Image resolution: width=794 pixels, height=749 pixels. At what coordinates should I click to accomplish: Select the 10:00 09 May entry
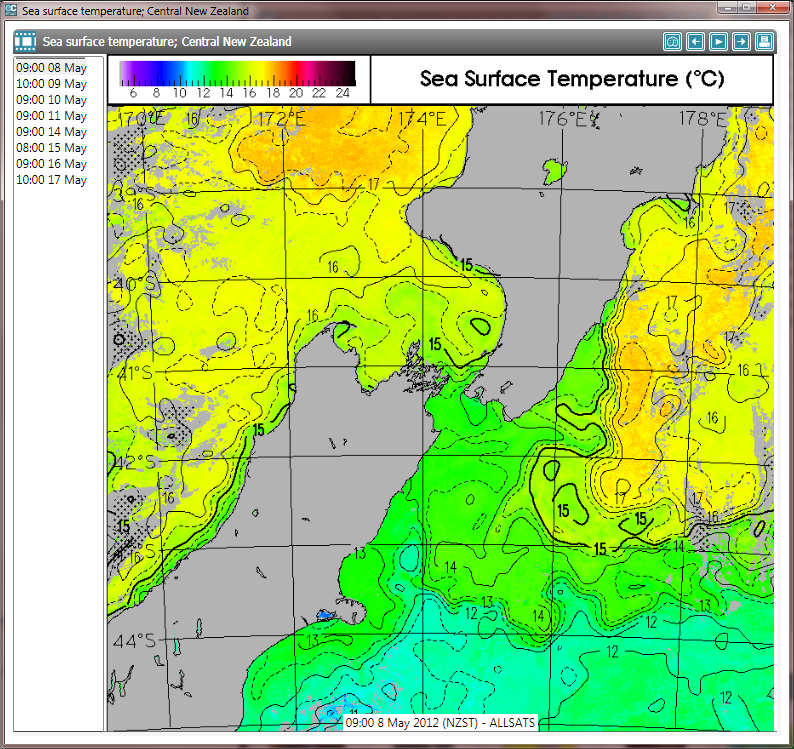point(51,84)
